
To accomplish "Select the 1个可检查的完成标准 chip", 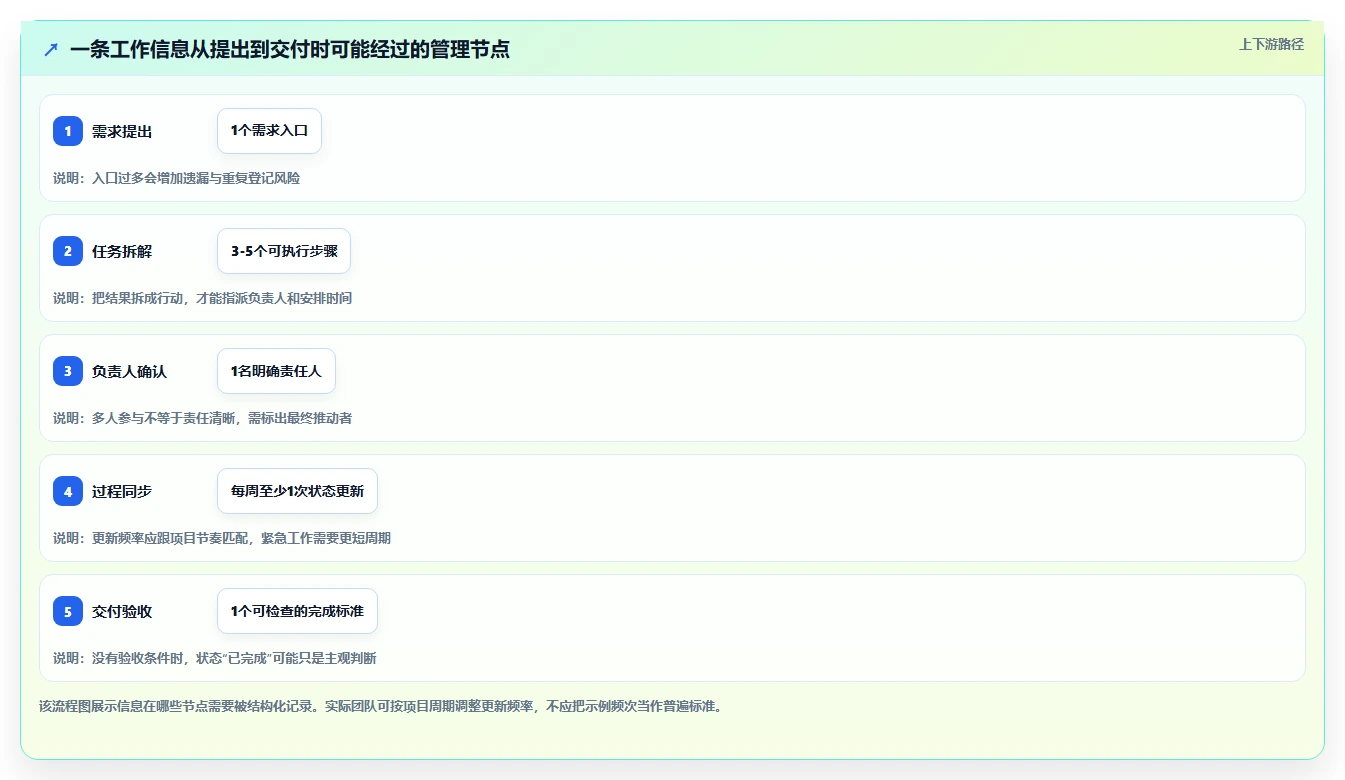I will coord(297,611).
